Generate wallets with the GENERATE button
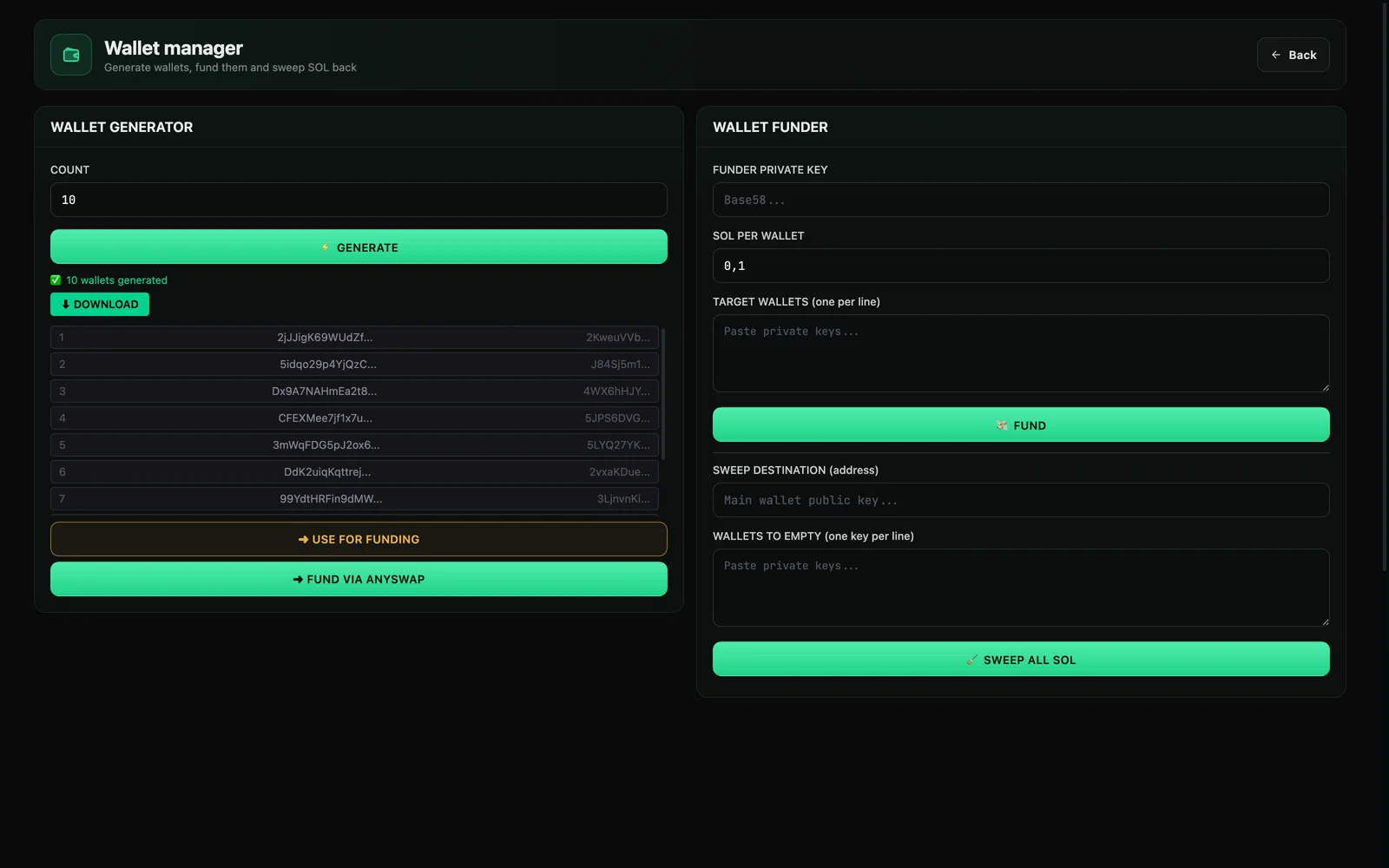Image resolution: width=1389 pixels, height=868 pixels. point(359,247)
